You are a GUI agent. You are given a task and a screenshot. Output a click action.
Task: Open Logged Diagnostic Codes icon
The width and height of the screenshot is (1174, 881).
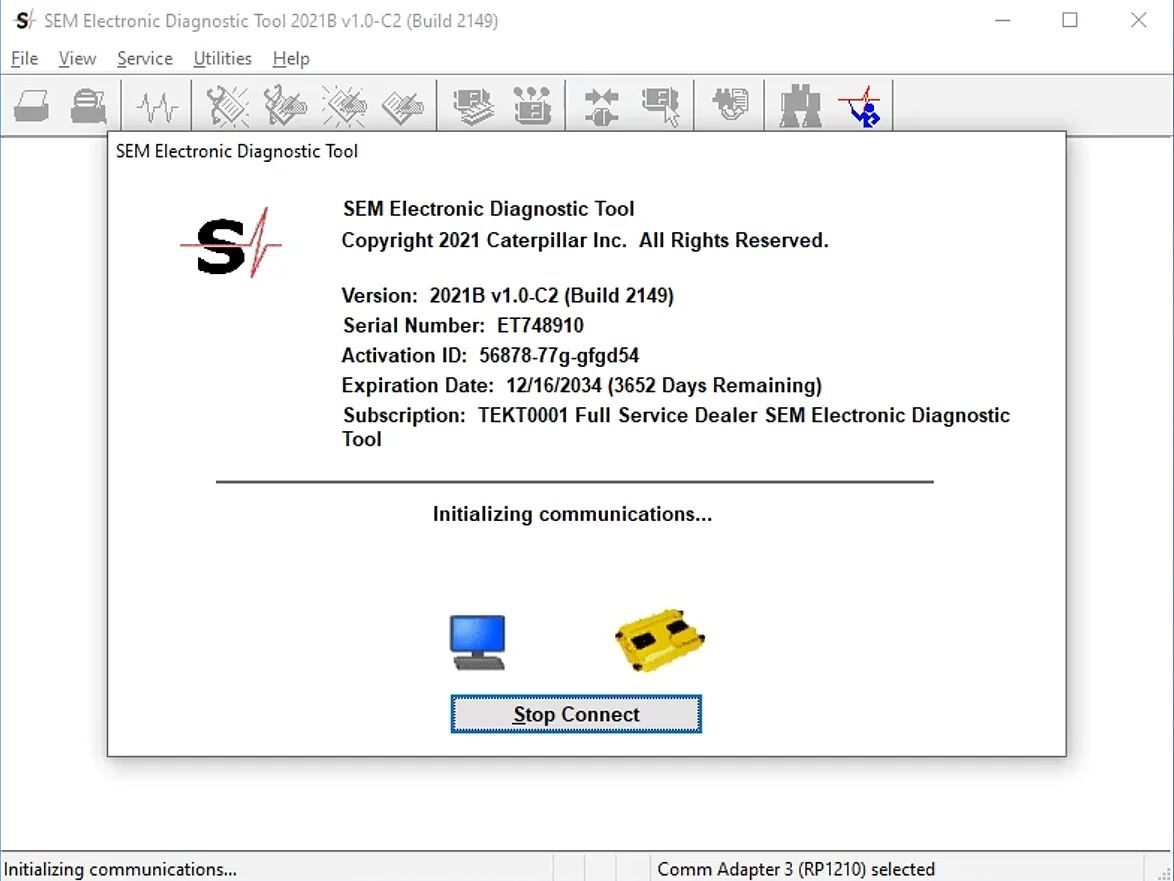click(285, 106)
